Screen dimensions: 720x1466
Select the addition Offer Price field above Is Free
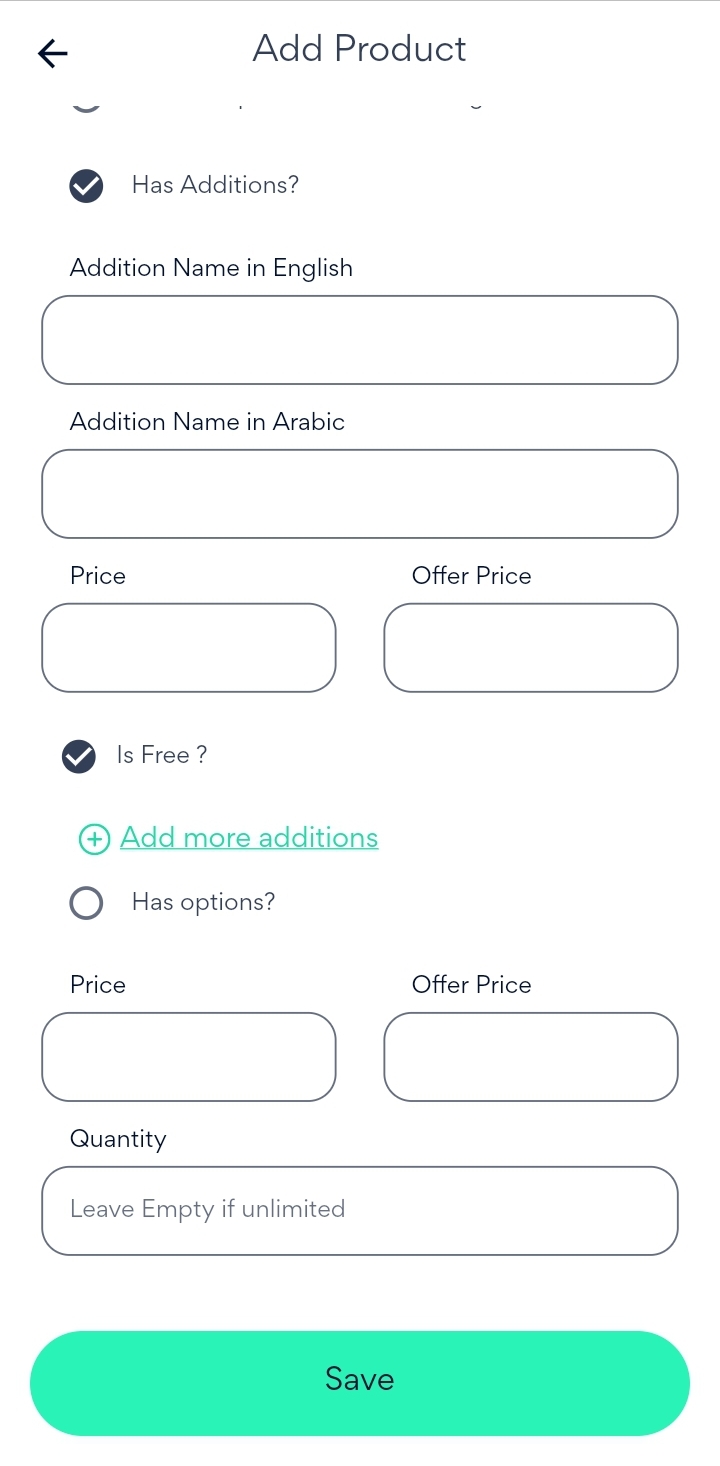(531, 648)
